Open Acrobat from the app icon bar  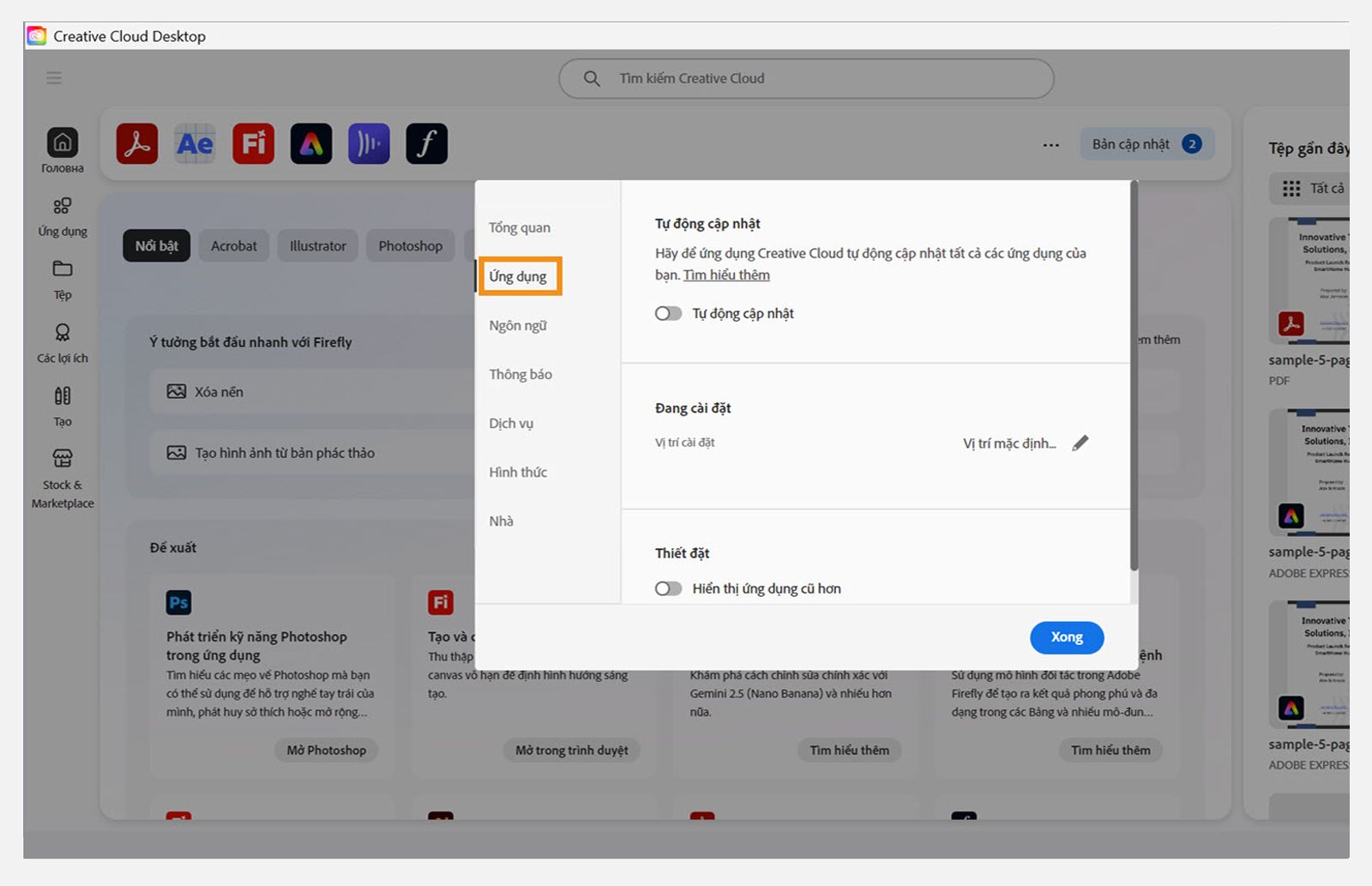(137, 144)
